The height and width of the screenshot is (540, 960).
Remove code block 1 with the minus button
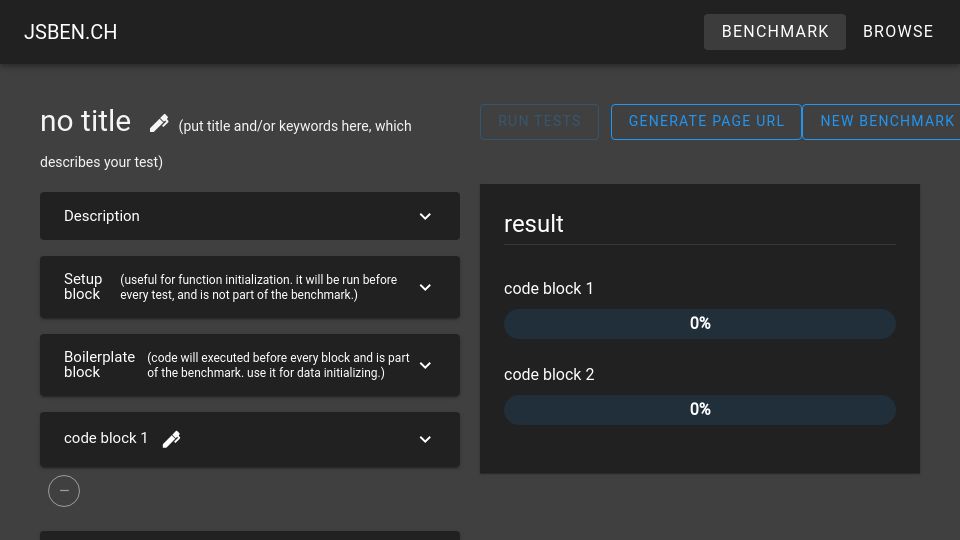pos(64,491)
